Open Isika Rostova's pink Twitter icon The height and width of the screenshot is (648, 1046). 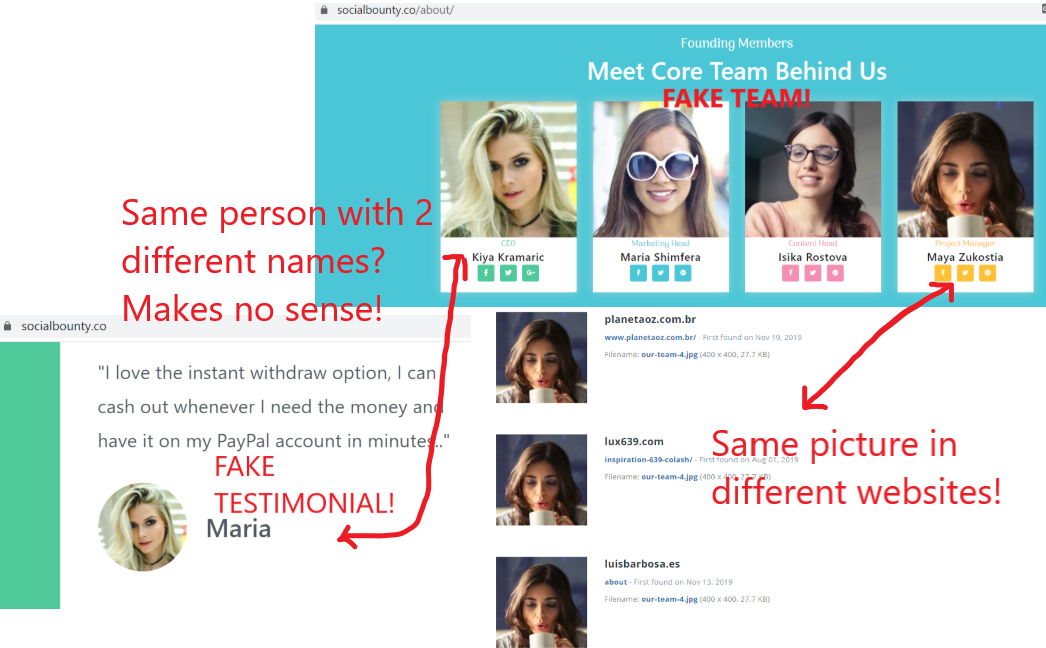(813, 273)
